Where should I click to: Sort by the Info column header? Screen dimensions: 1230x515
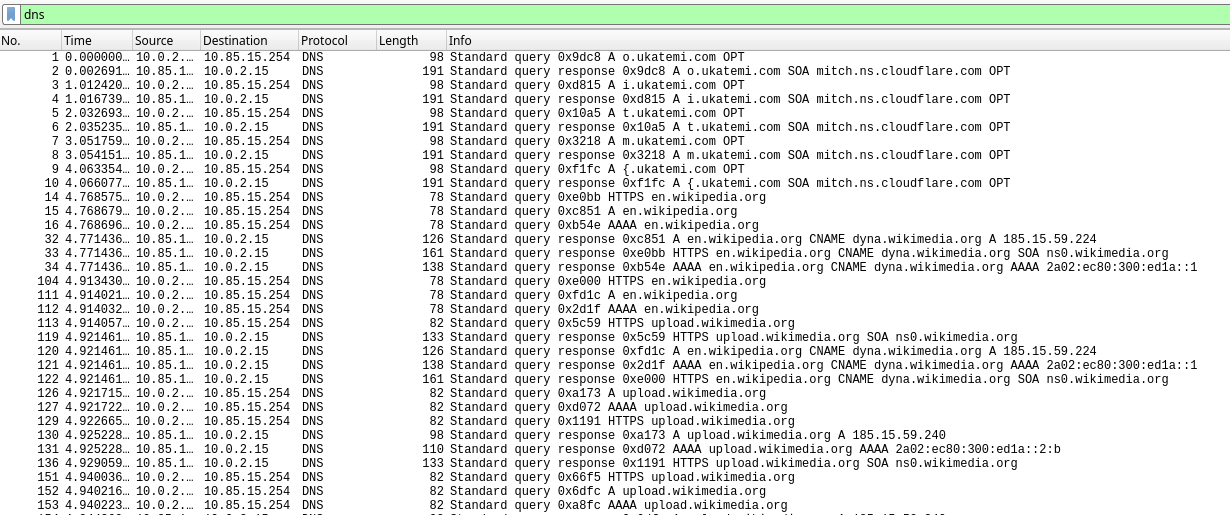click(838, 40)
